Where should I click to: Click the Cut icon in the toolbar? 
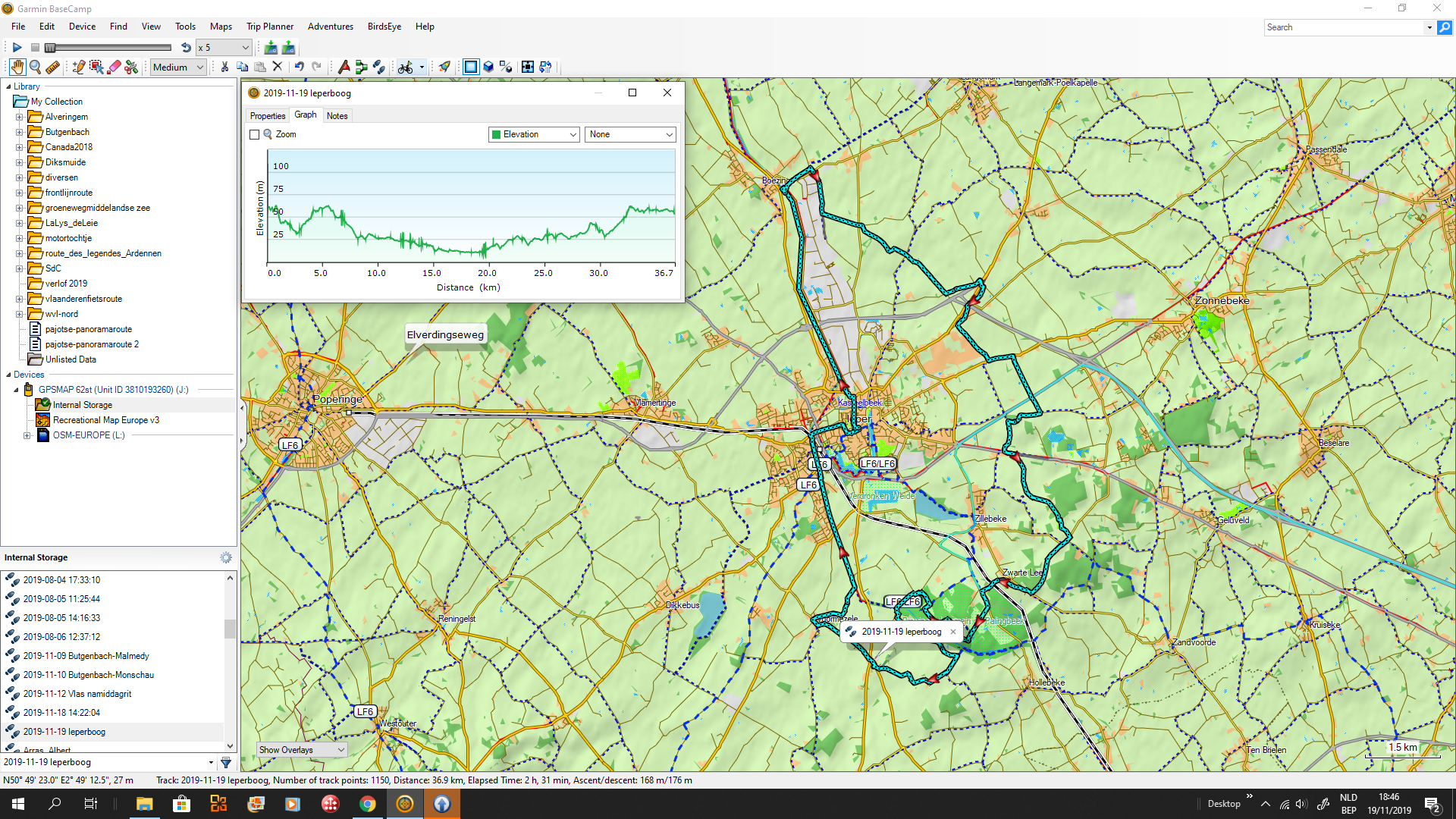[225, 67]
